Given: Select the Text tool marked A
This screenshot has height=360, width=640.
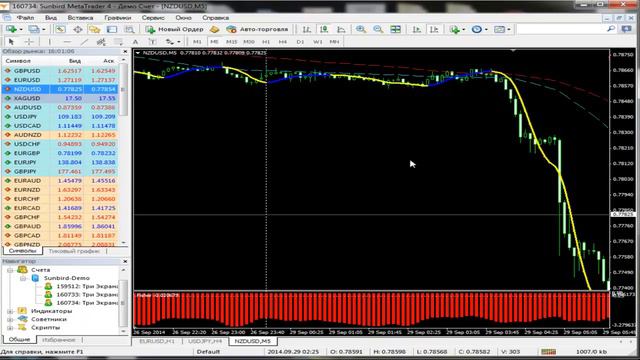Looking at the screenshot, I should pos(135,42).
